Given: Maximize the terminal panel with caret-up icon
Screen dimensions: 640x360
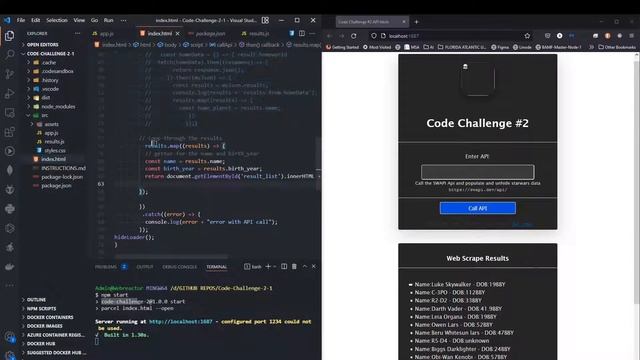Looking at the screenshot, I should [x=305, y=267].
